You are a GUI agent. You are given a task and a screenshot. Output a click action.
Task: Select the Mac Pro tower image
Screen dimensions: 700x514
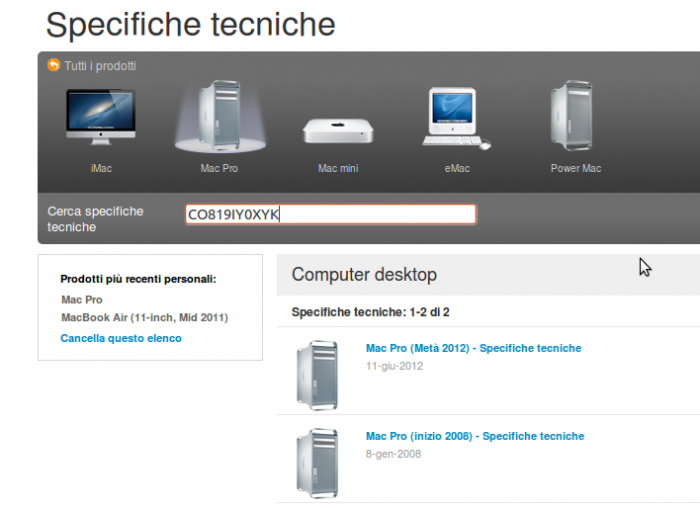coord(220,116)
